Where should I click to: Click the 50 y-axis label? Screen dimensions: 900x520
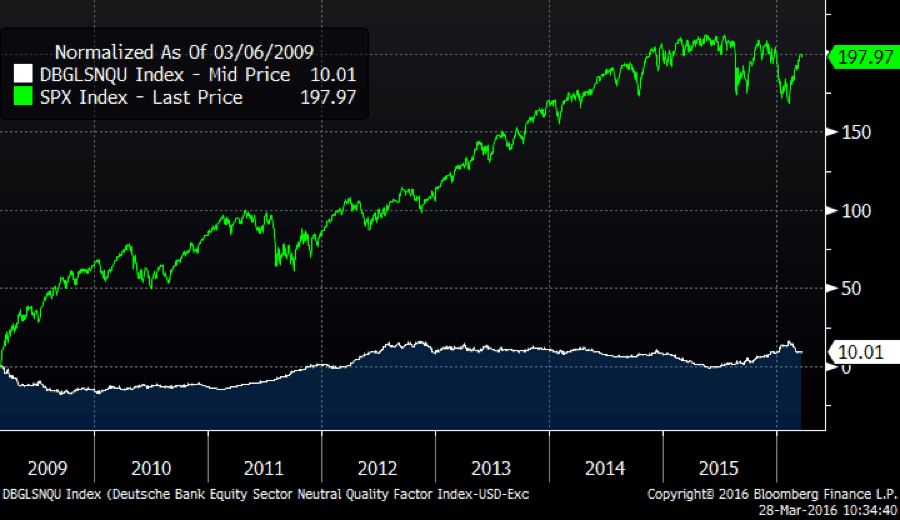(851, 288)
